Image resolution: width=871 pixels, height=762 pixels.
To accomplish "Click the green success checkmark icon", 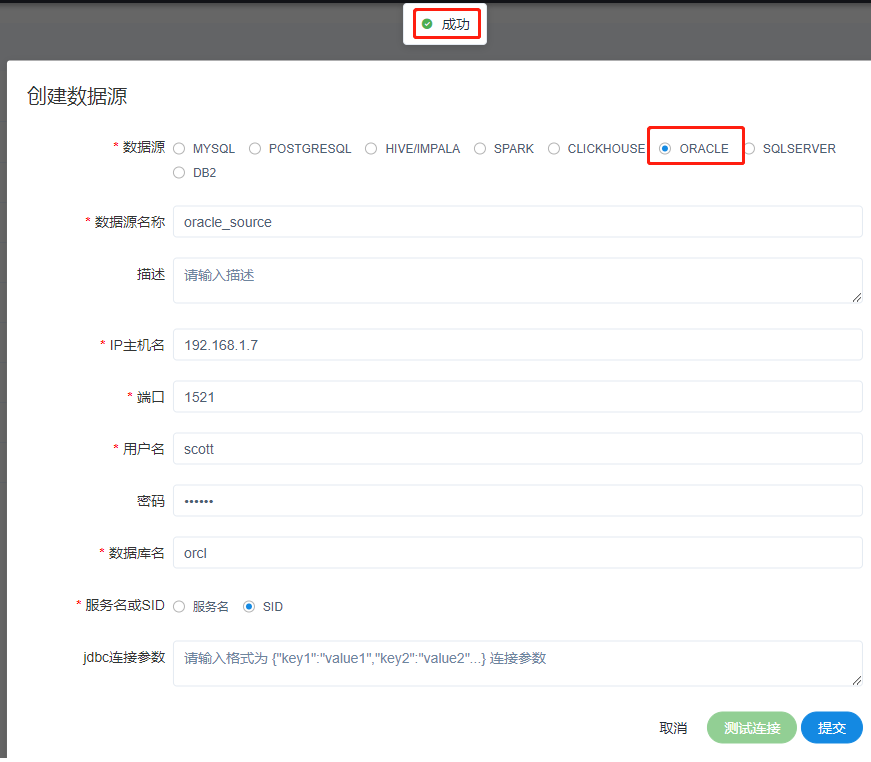I will (428, 22).
